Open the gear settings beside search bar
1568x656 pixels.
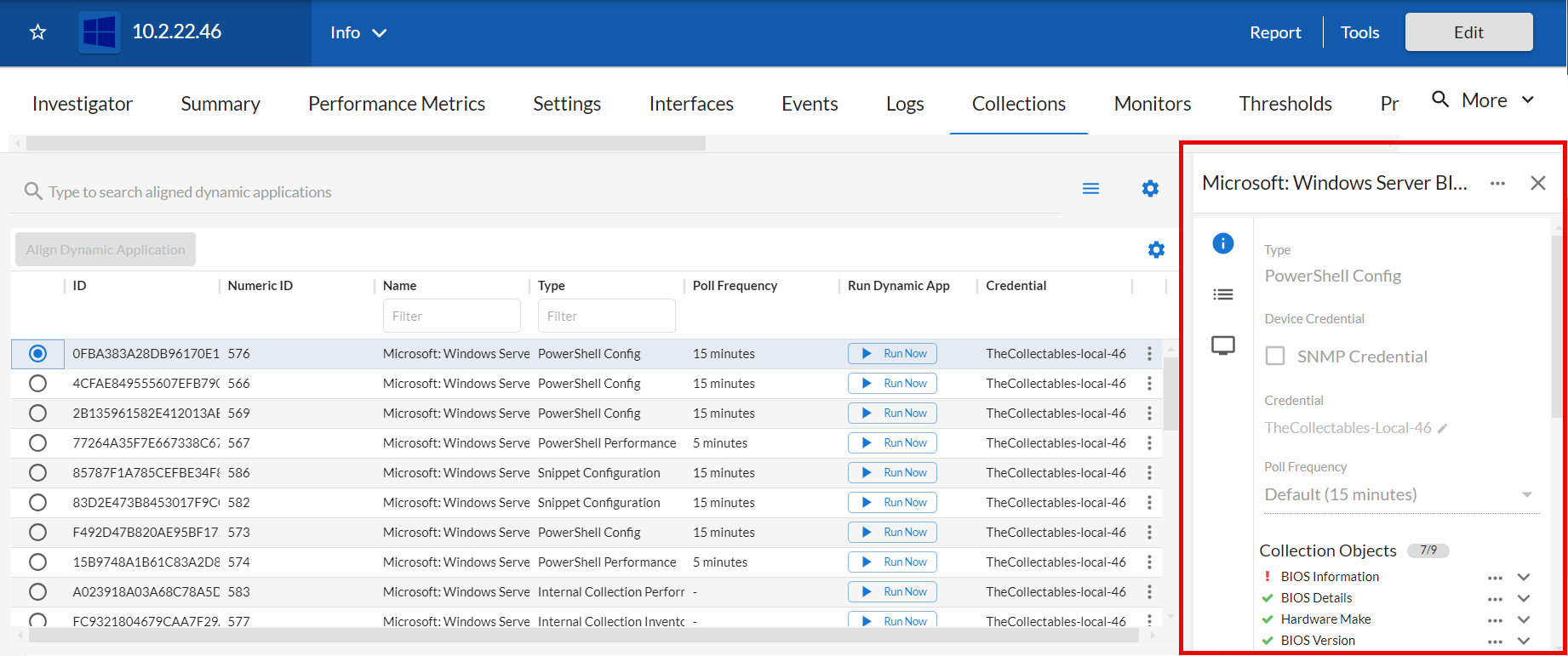point(1150,189)
